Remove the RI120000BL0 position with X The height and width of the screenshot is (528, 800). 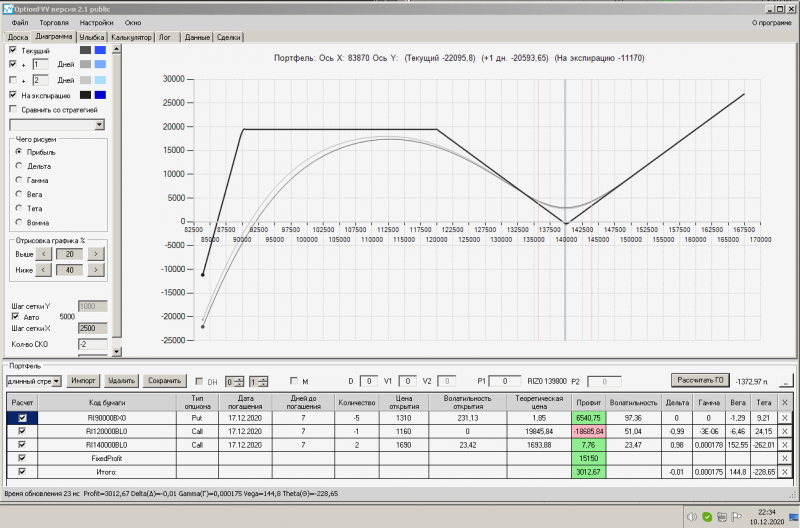[x=785, y=431]
